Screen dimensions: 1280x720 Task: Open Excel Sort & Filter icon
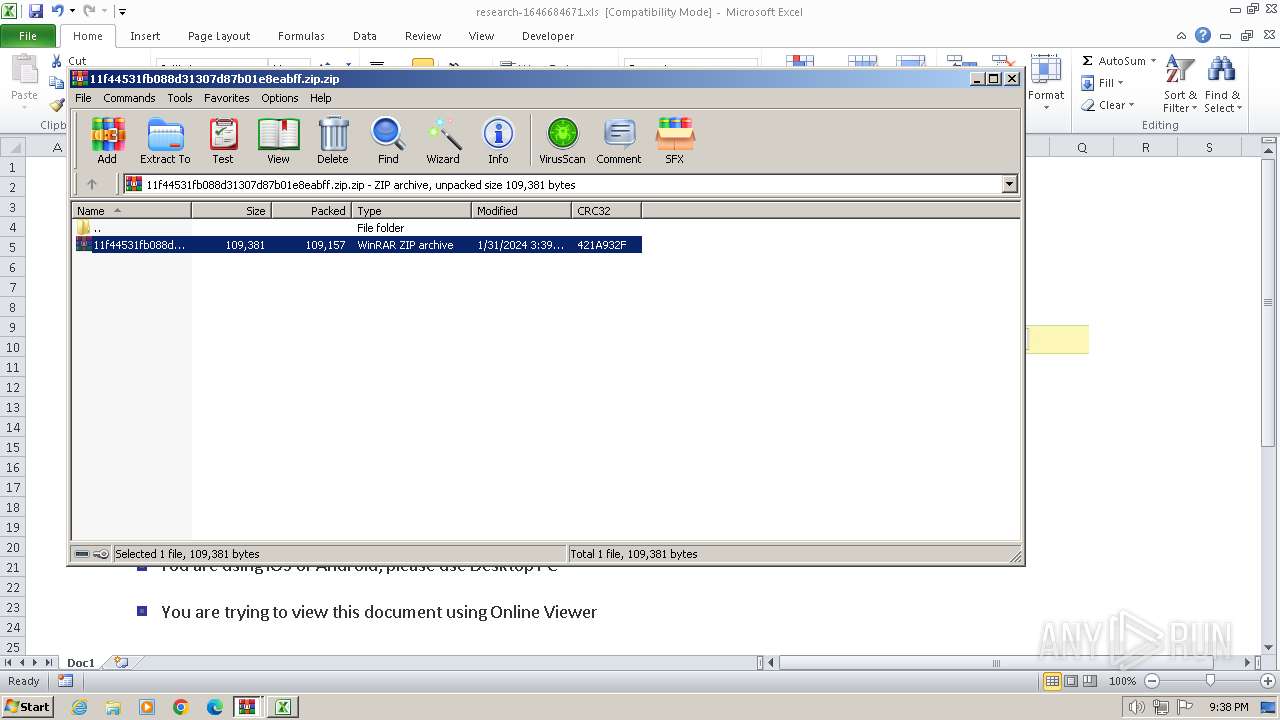point(1180,85)
